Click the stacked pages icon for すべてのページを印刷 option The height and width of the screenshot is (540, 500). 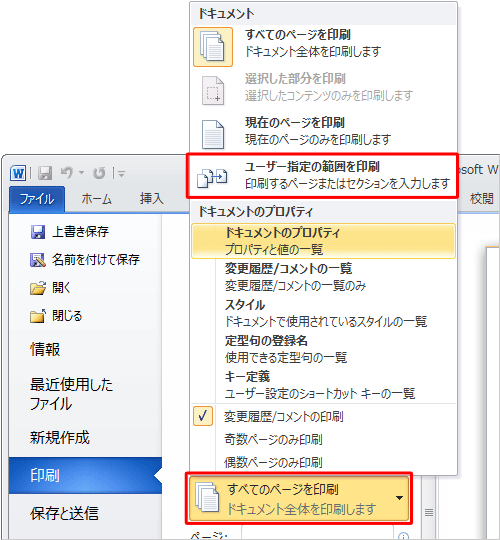pyautogui.click(x=213, y=47)
